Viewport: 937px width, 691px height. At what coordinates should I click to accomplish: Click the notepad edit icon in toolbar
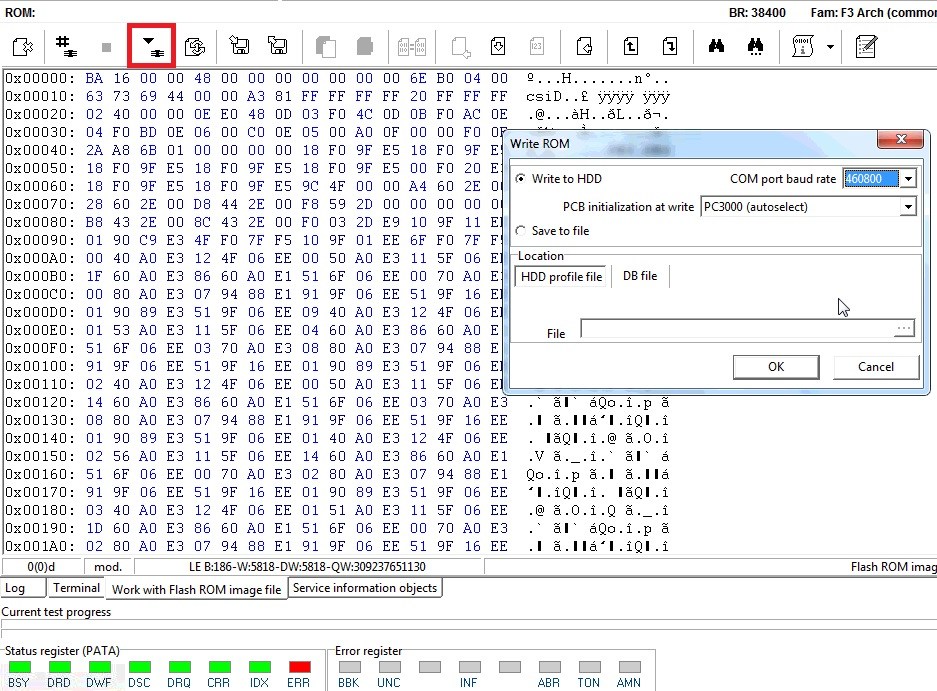click(x=866, y=46)
